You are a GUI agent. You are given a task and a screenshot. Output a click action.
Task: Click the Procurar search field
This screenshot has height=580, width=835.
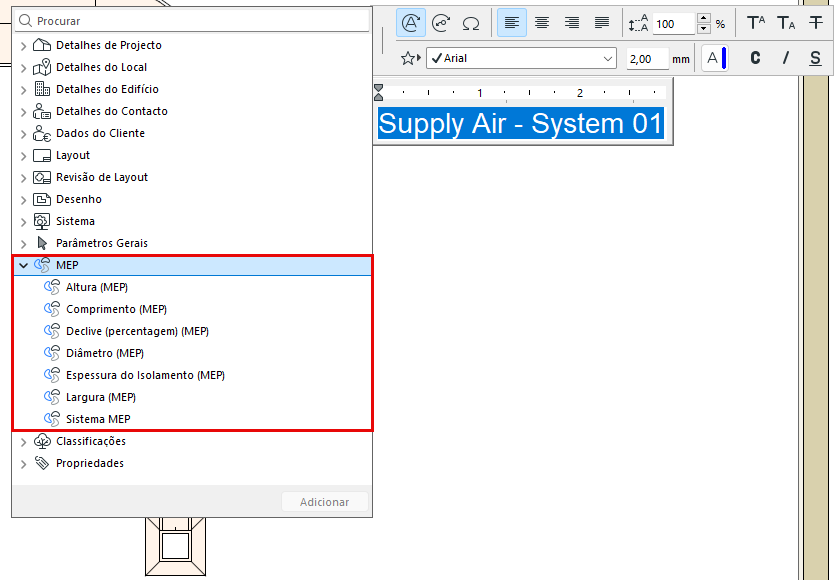coord(192,21)
